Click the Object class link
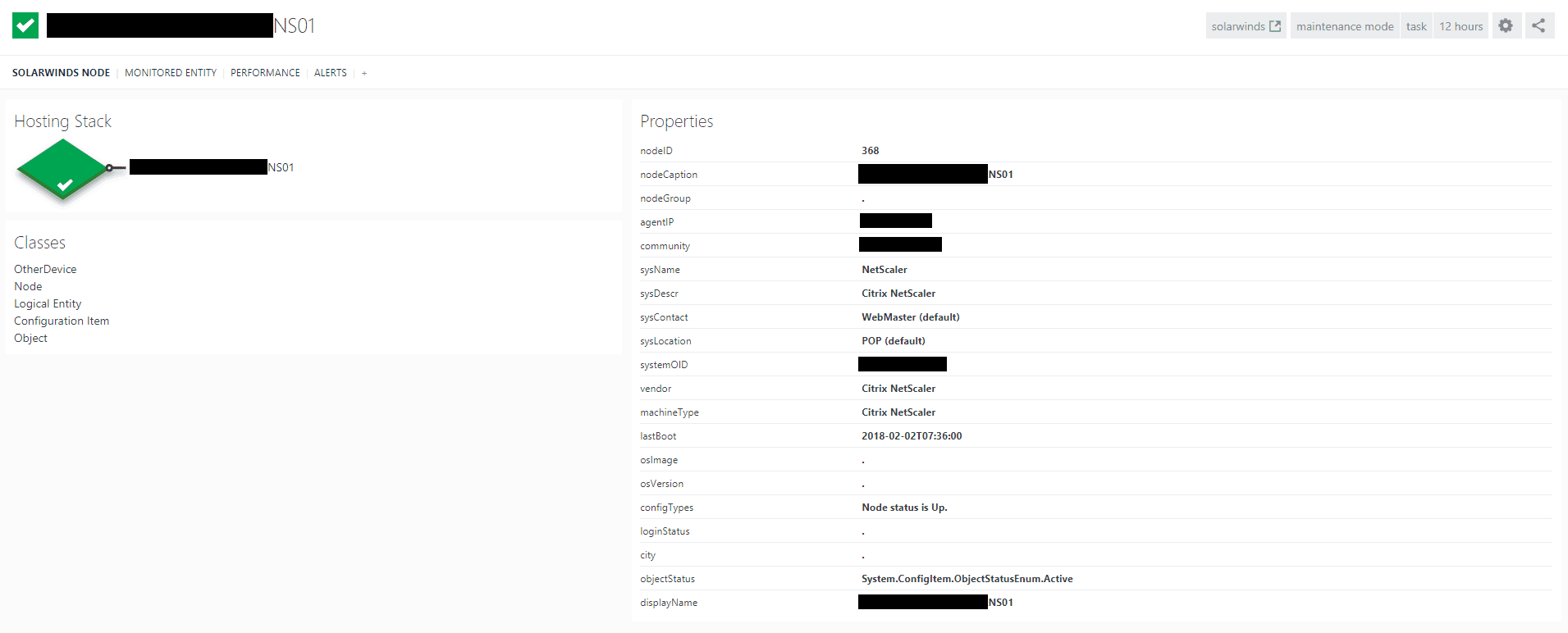 [x=30, y=338]
